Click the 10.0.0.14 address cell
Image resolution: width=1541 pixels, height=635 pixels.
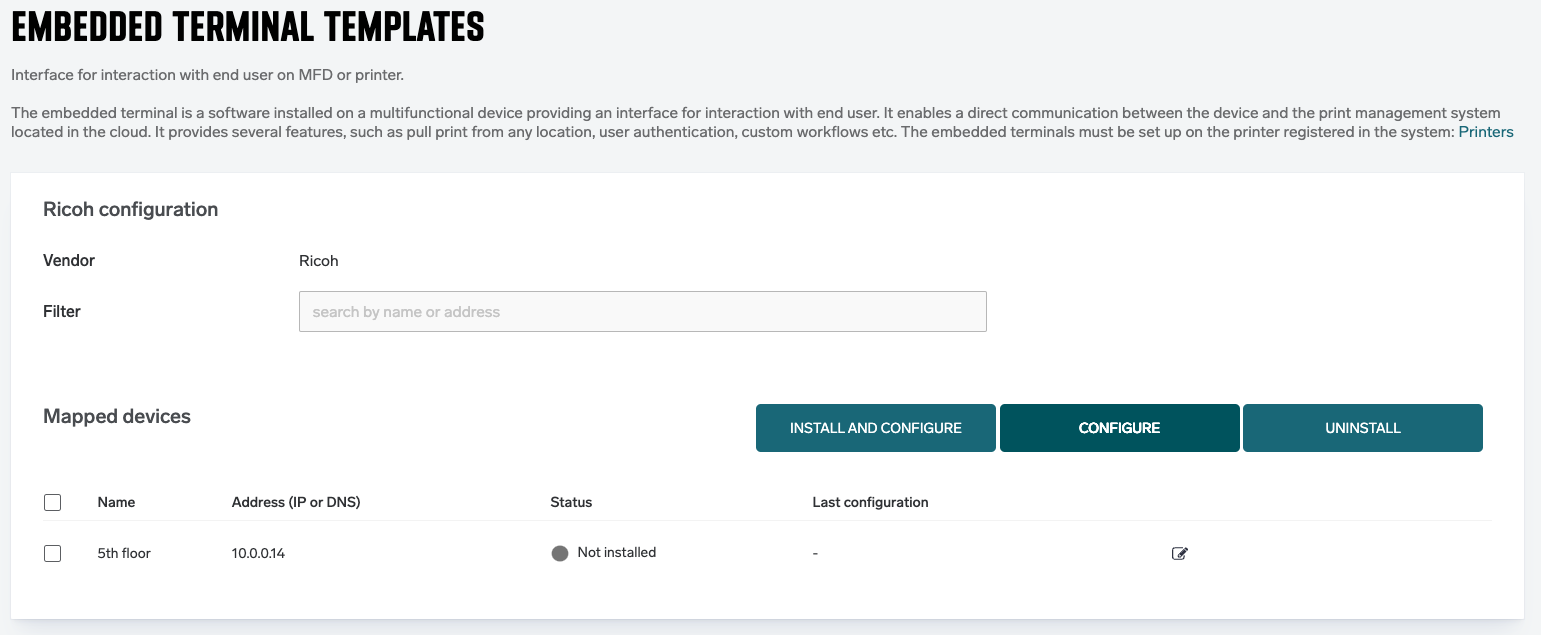[258, 553]
